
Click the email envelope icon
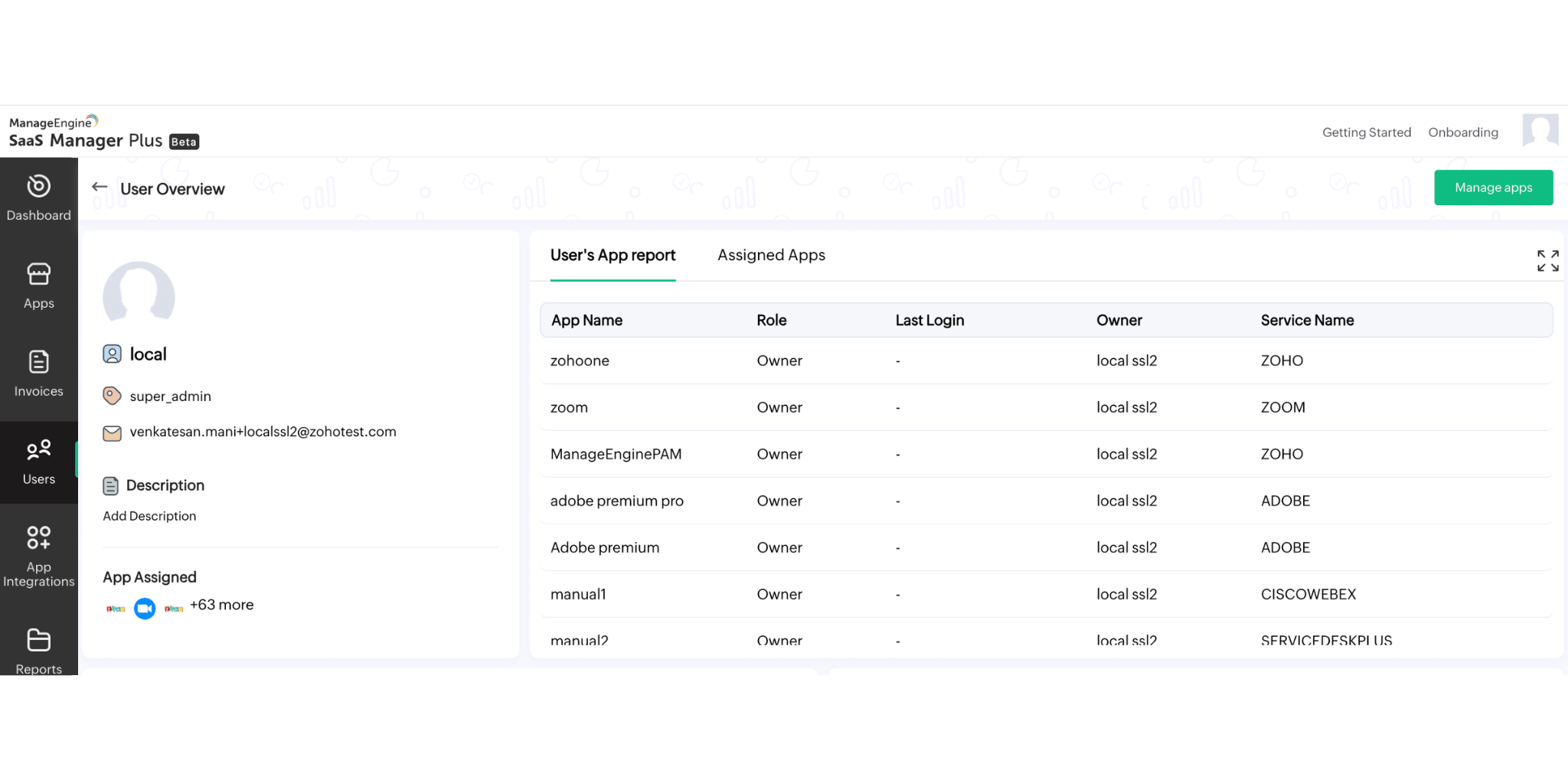(112, 433)
